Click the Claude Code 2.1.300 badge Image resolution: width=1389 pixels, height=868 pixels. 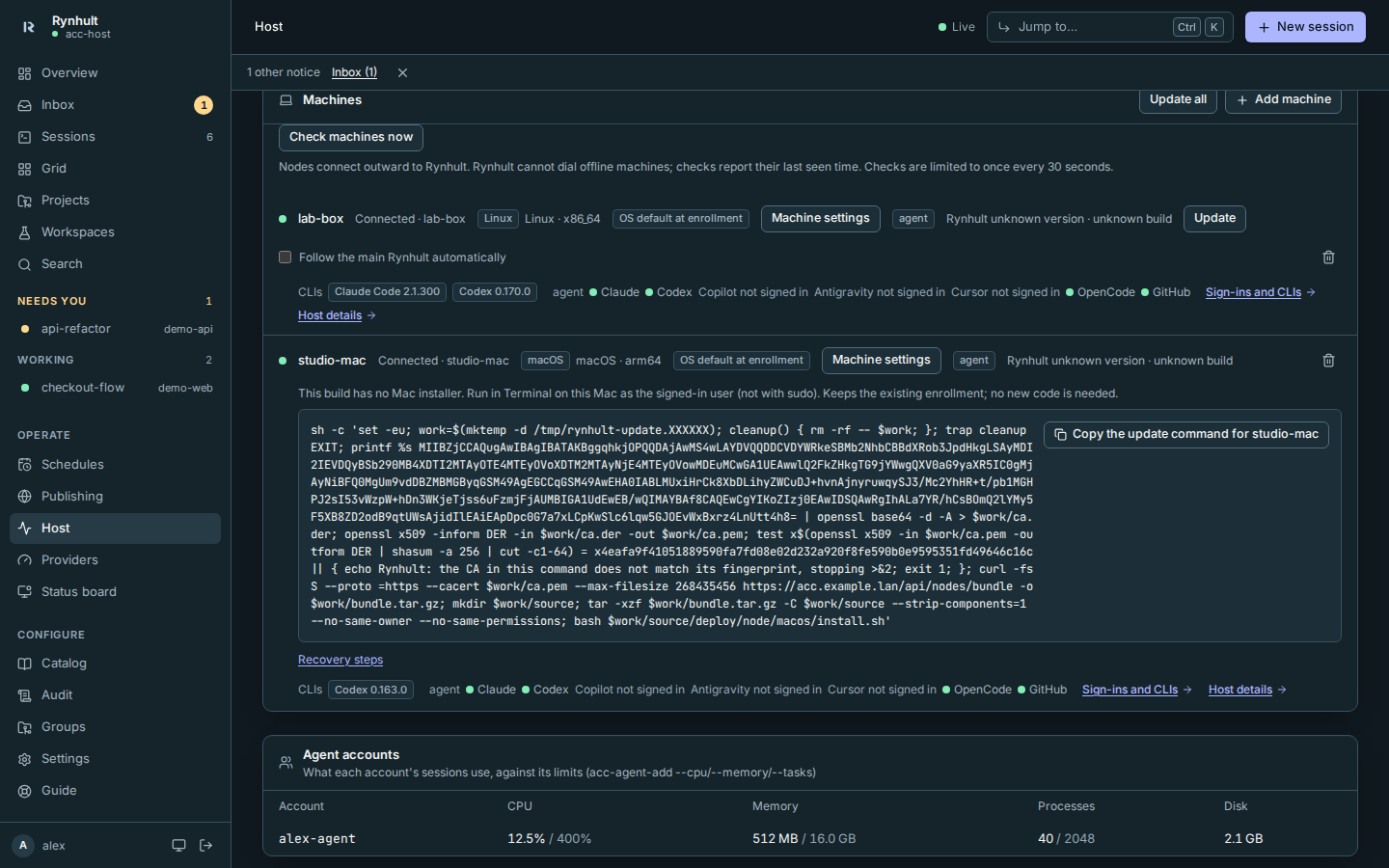coord(387,292)
